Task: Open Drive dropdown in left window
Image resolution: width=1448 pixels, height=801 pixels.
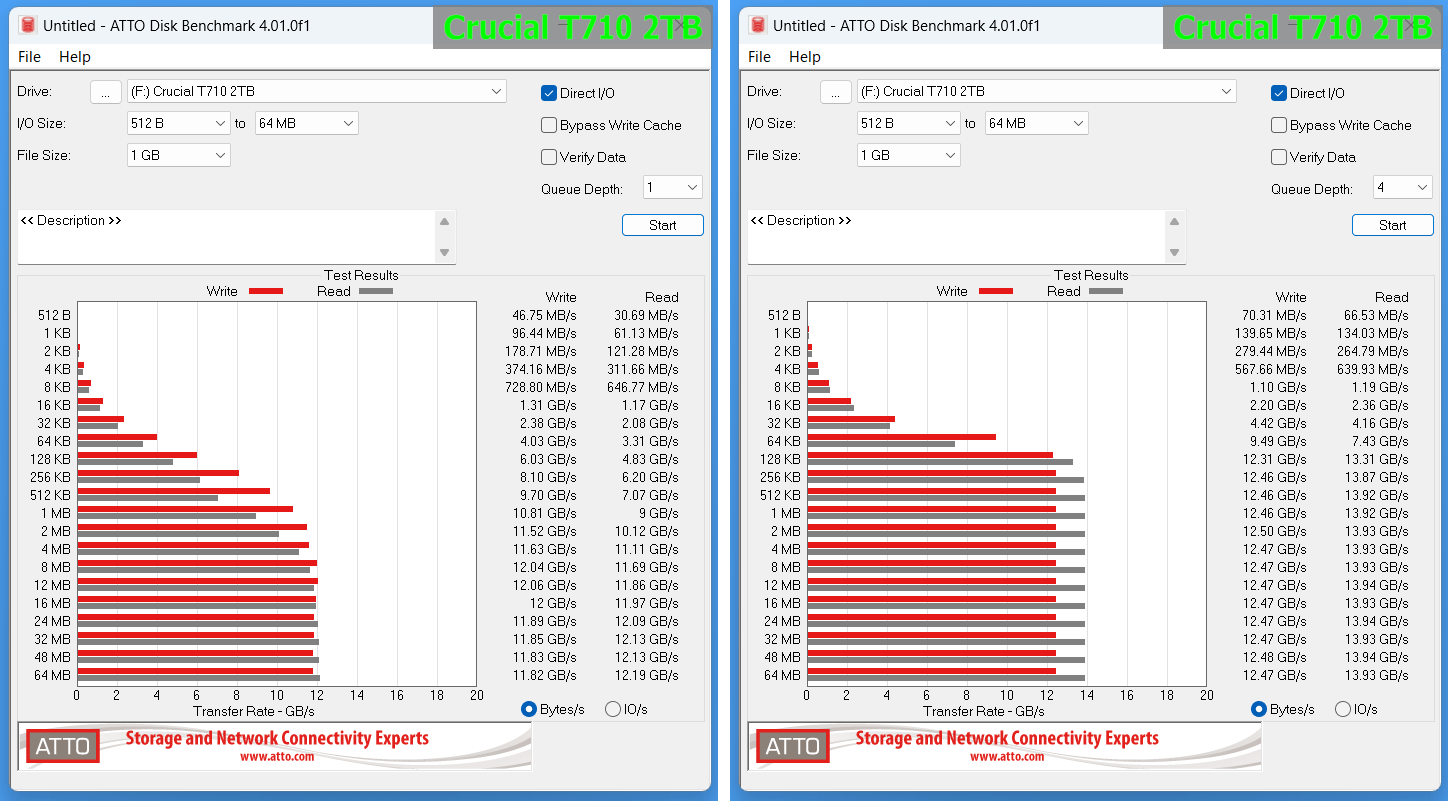Action: click(x=317, y=91)
